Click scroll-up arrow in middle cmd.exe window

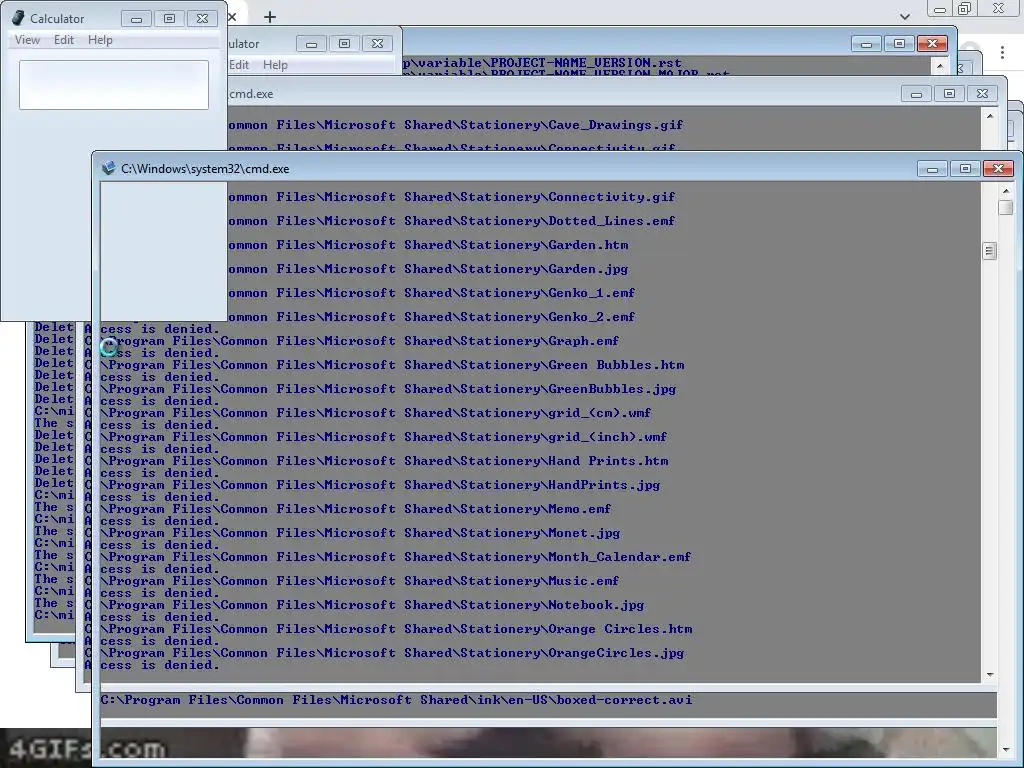[x=990, y=116]
